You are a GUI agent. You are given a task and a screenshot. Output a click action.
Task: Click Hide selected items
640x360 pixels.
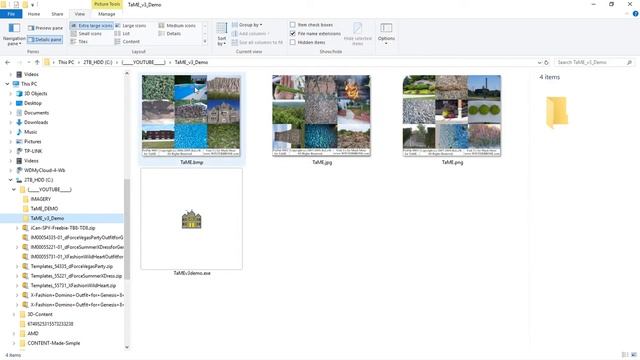point(358,34)
